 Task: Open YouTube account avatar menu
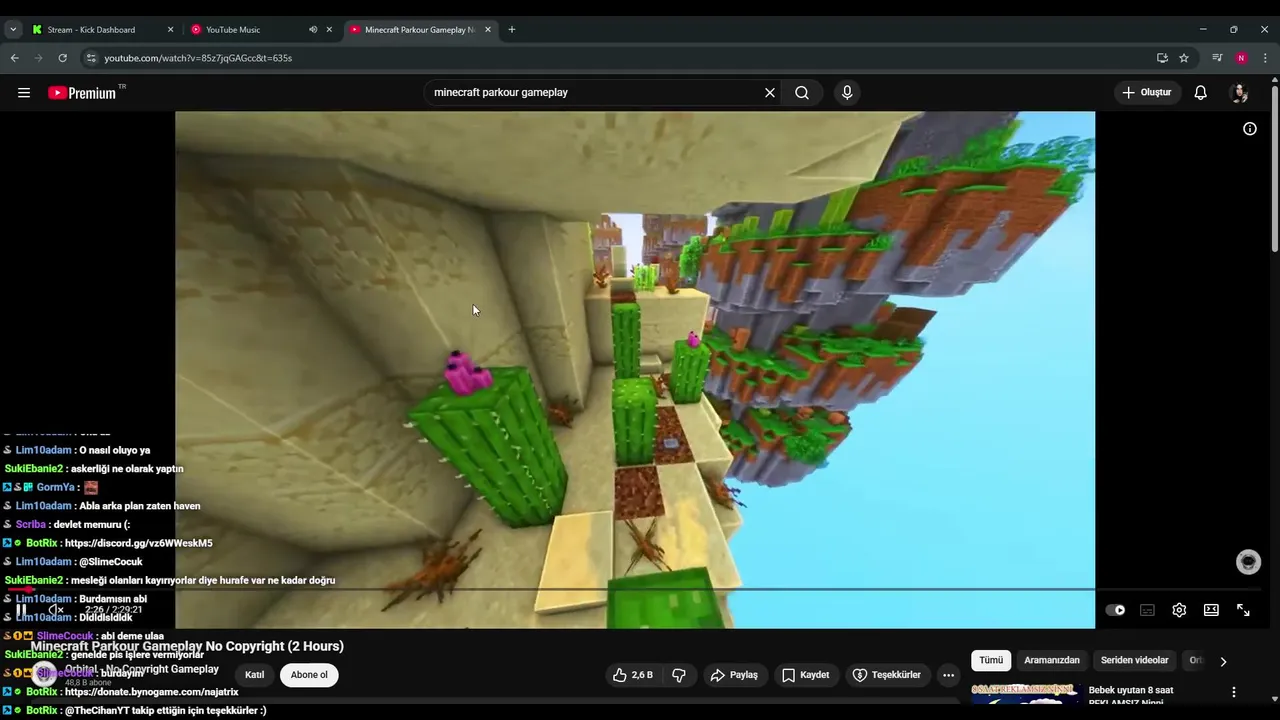point(1240,93)
